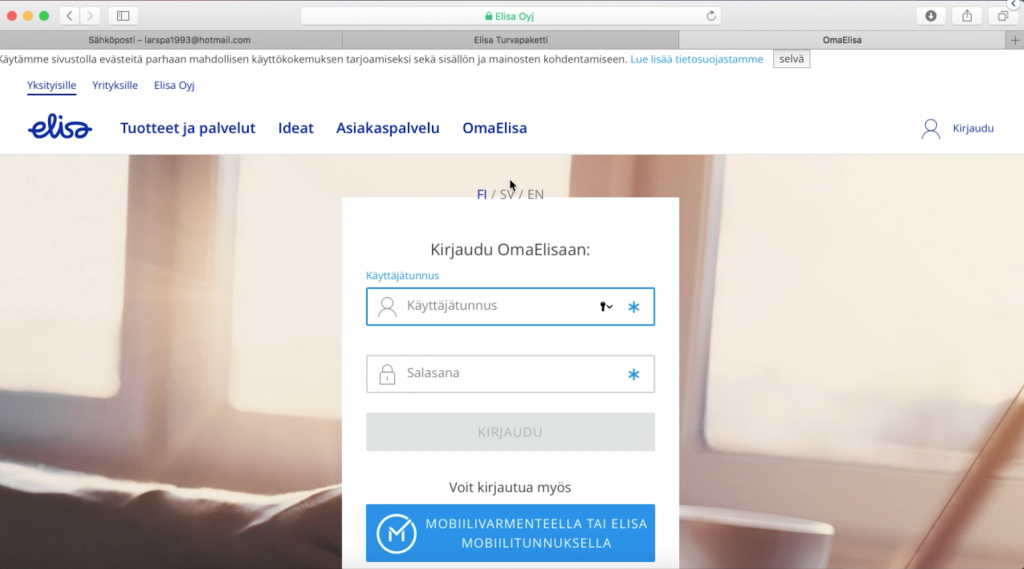Add a new tab with plus button

(x=1015, y=40)
